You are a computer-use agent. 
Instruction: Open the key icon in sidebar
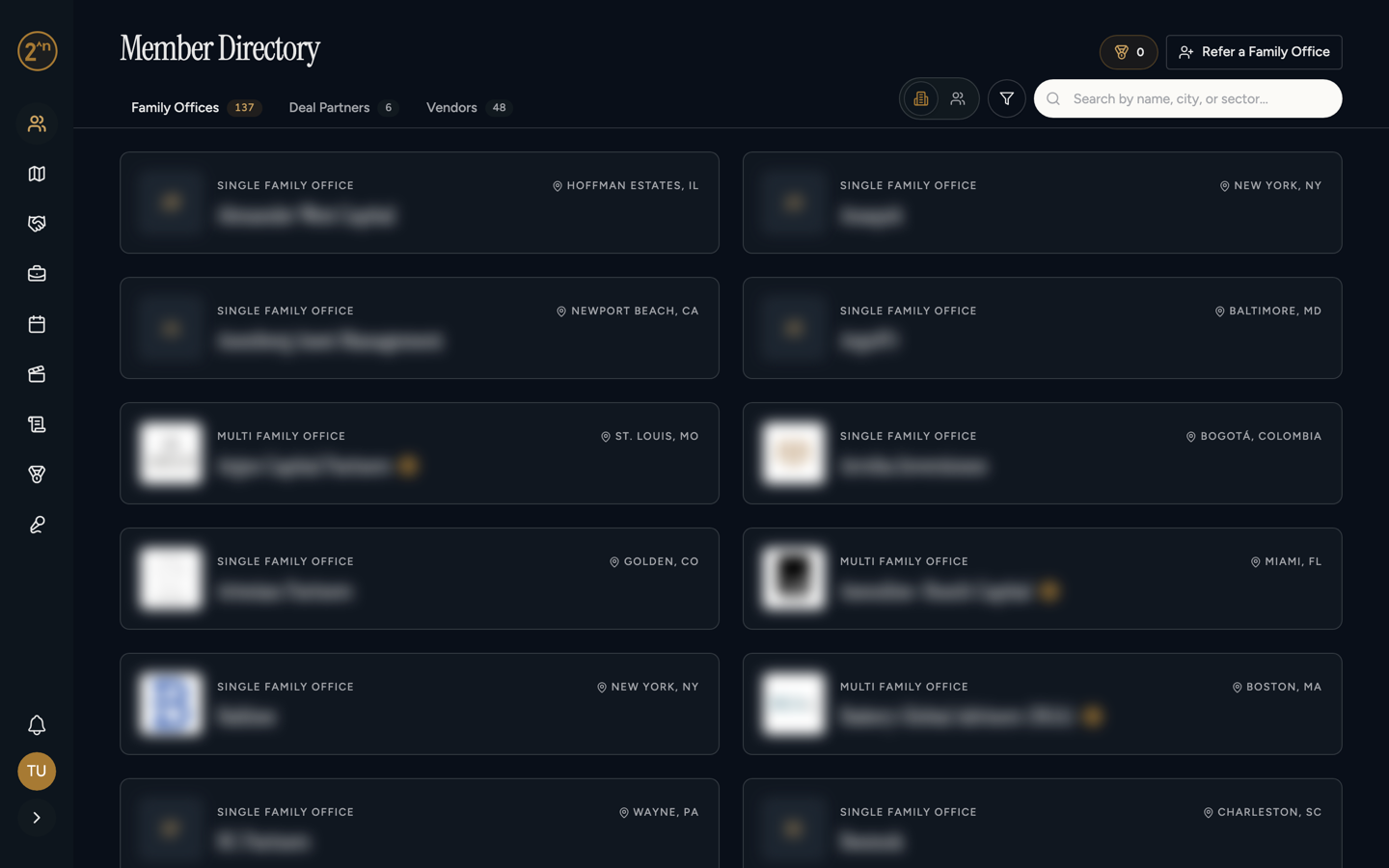pyautogui.click(x=37, y=525)
